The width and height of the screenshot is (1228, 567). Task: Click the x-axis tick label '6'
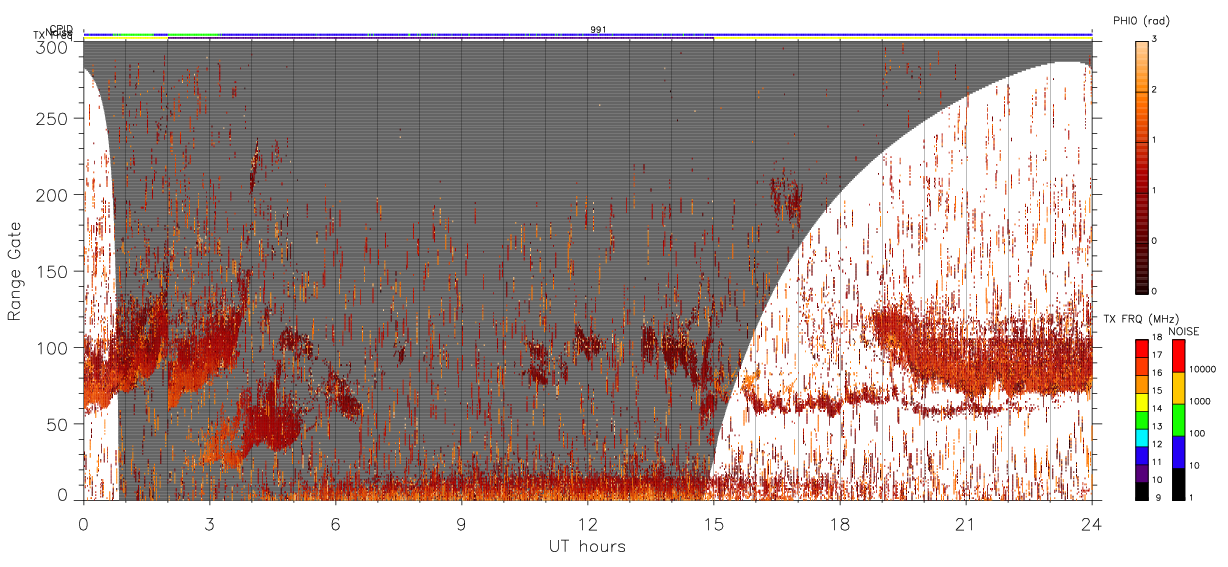tap(335, 524)
